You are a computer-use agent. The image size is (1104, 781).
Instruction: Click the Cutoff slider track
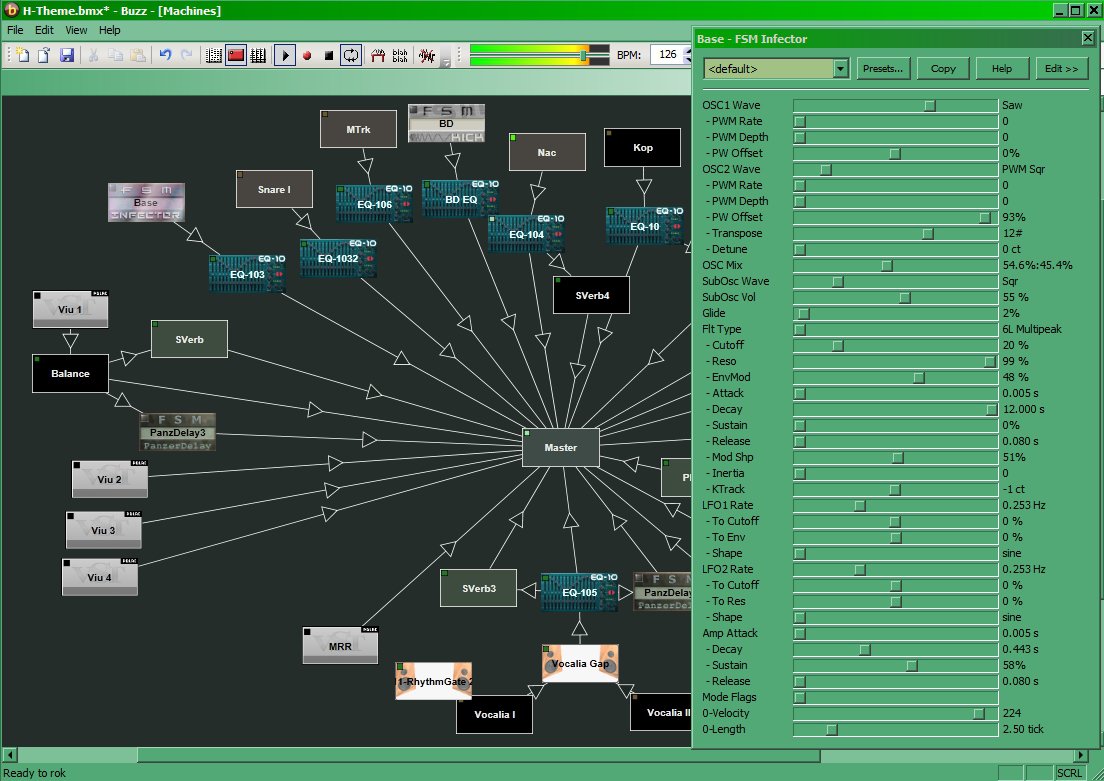(x=895, y=345)
